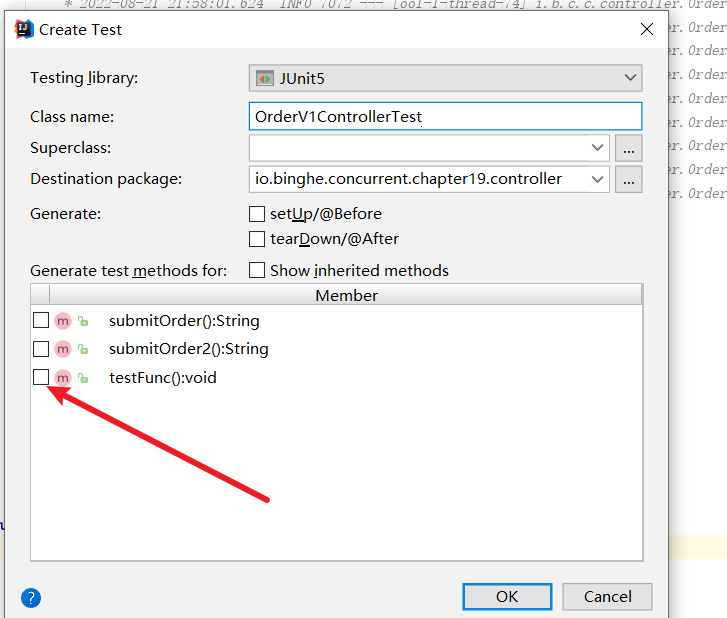This screenshot has width=727, height=618.
Task: Click the public visibility icon next to submitOrder
Action: click(x=84, y=322)
